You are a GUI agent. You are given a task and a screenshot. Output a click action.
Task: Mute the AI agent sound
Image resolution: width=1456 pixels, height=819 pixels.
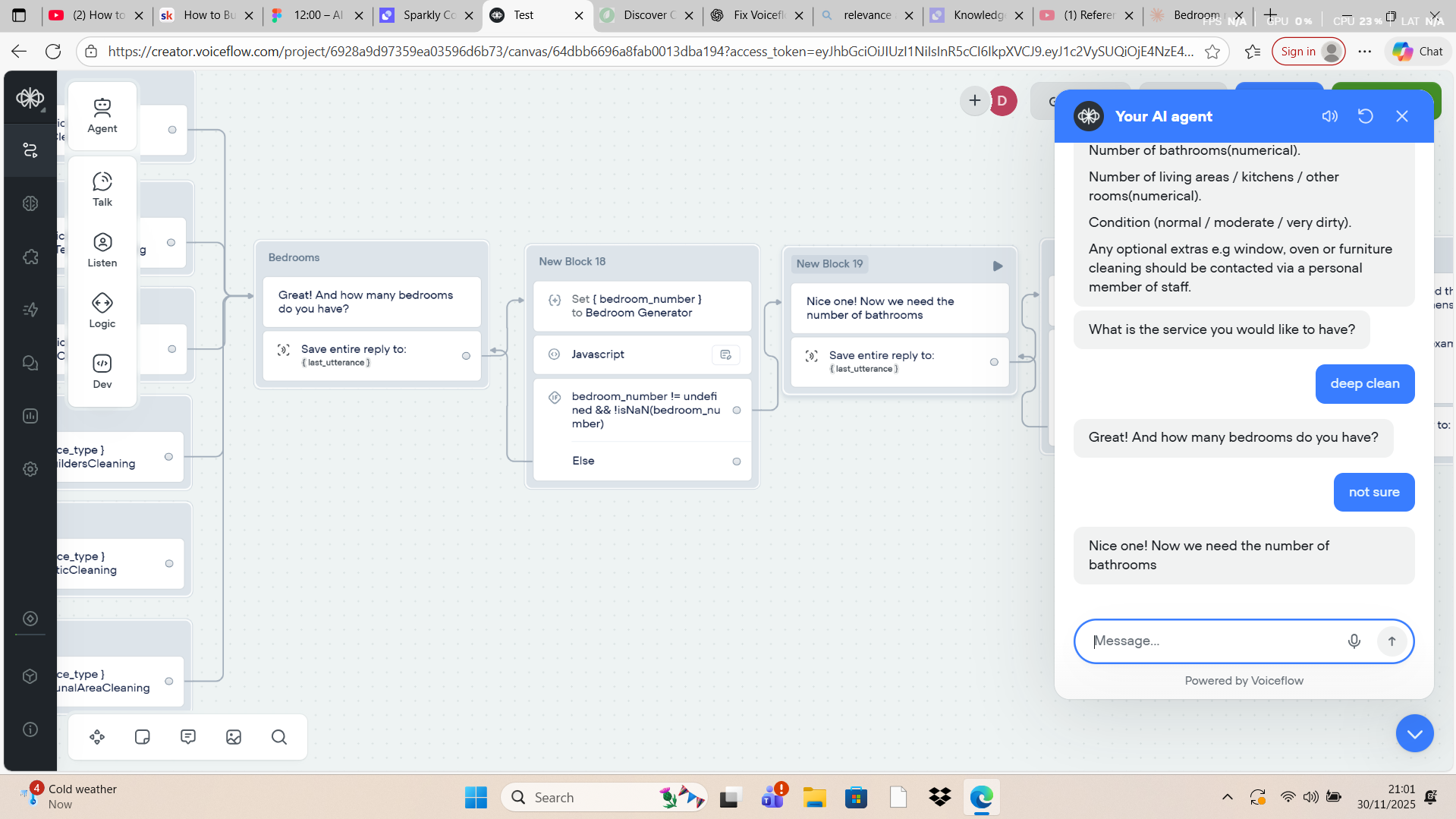pos(1330,116)
